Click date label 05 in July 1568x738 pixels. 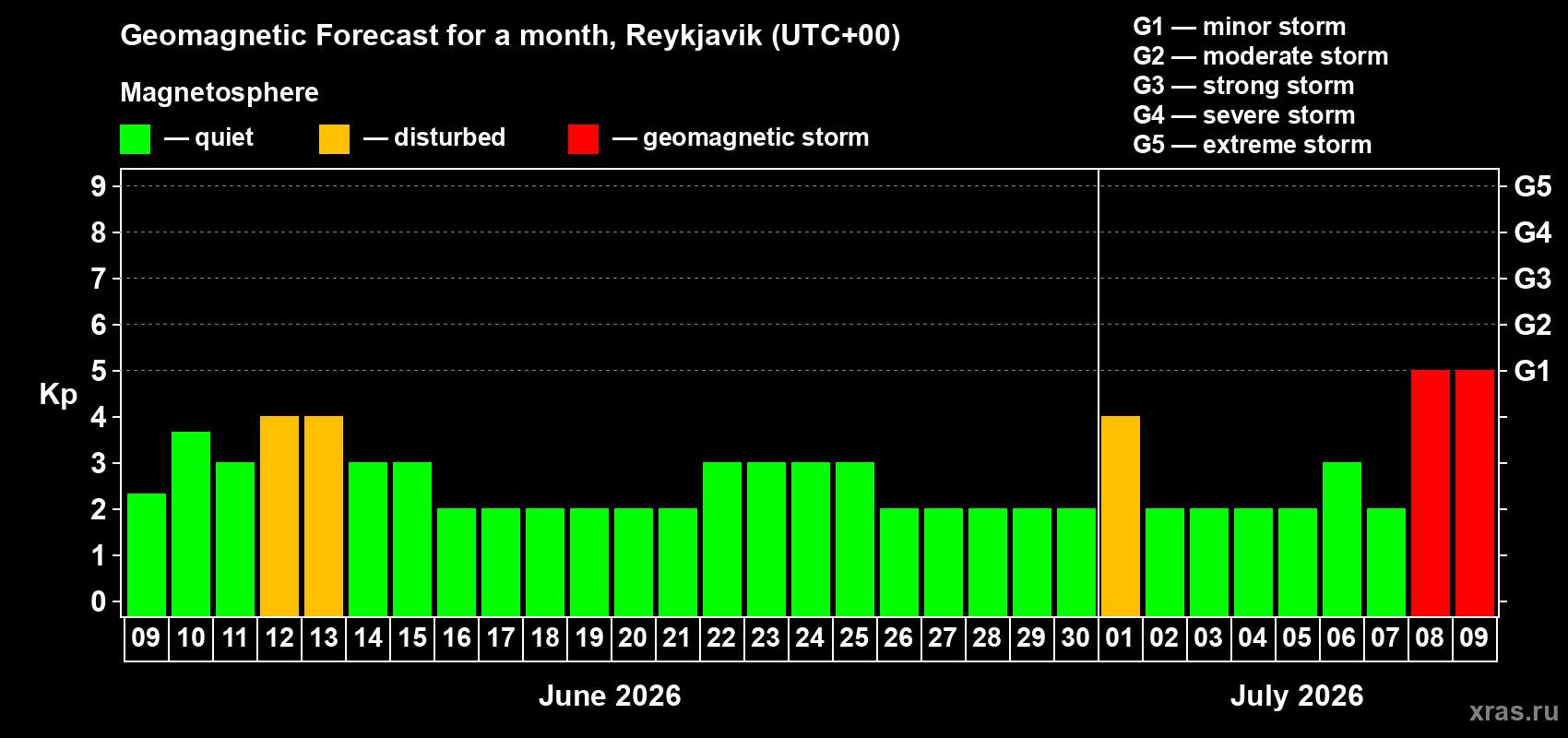pos(1298,638)
